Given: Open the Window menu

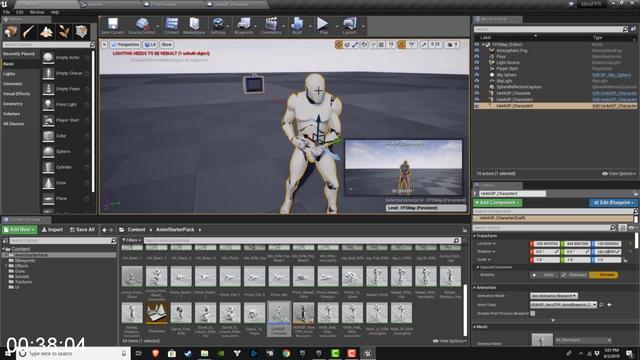Looking at the screenshot, I should point(37,12).
